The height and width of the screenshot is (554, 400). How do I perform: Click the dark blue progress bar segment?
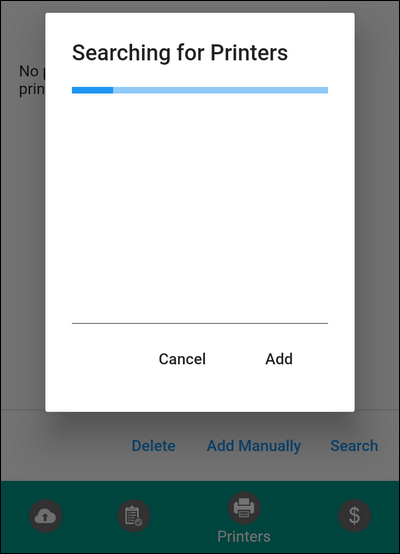pyautogui.click(x=92, y=90)
